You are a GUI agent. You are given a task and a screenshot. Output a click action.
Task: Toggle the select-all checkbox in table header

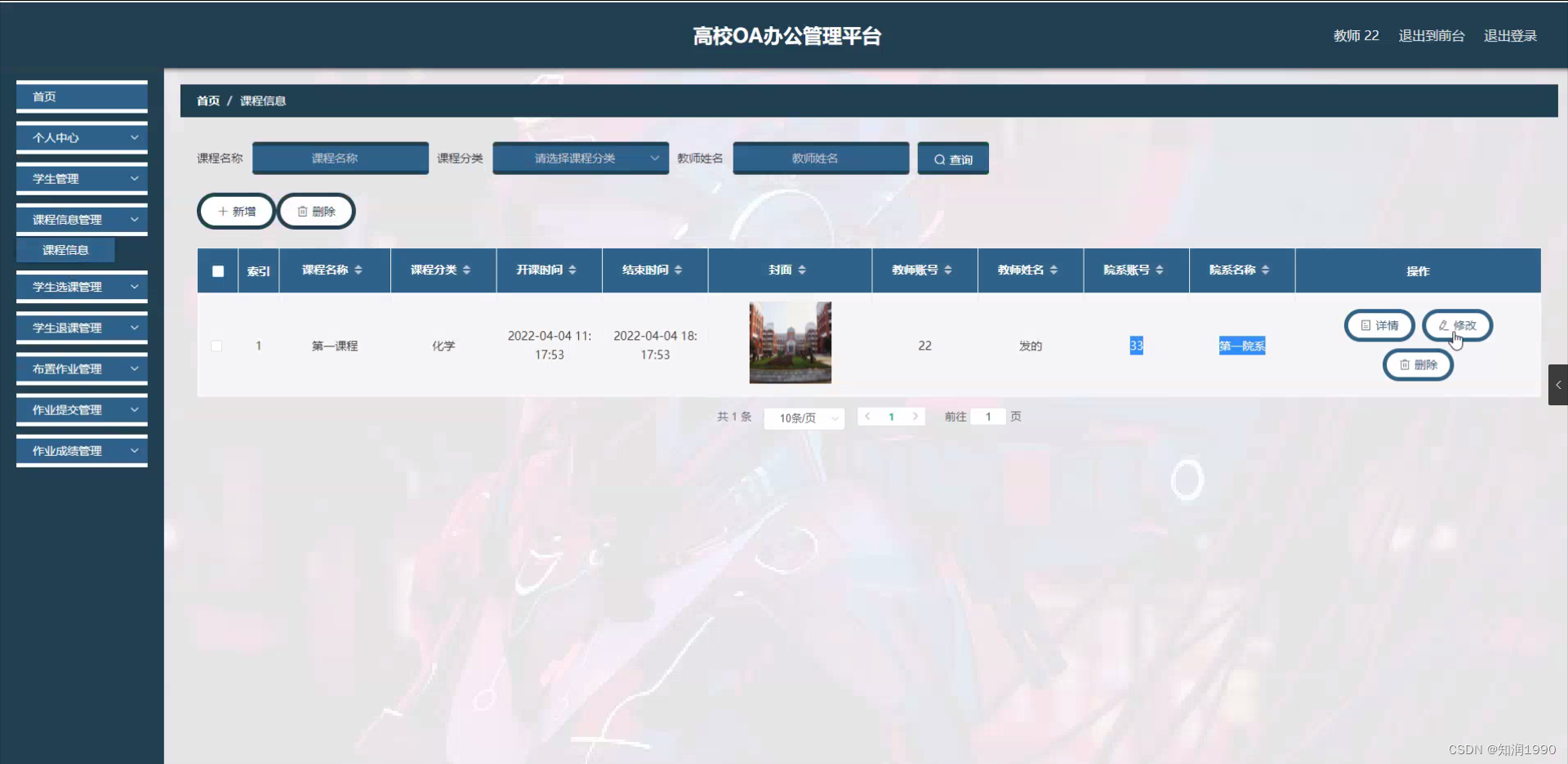tap(217, 270)
